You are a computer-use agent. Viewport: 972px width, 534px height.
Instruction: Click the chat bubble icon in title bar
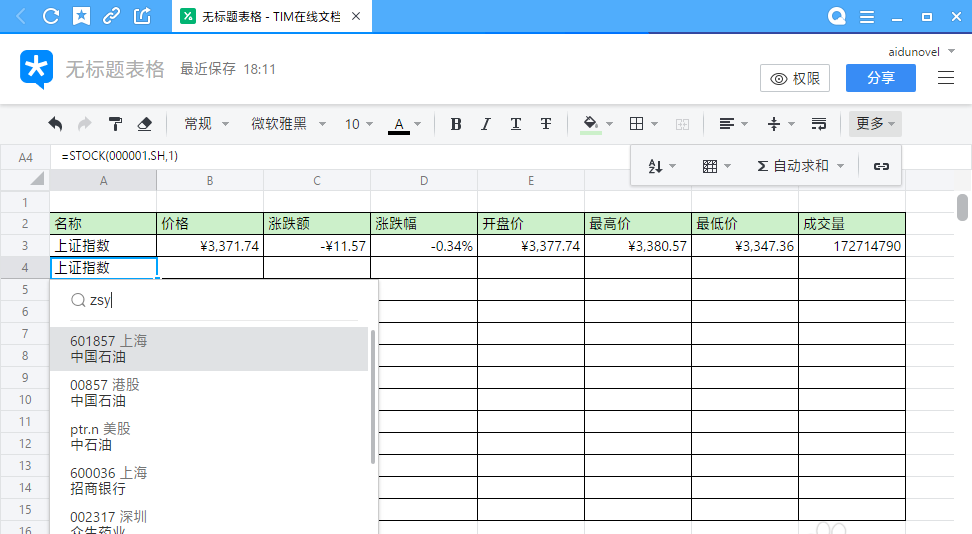point(837,16)
